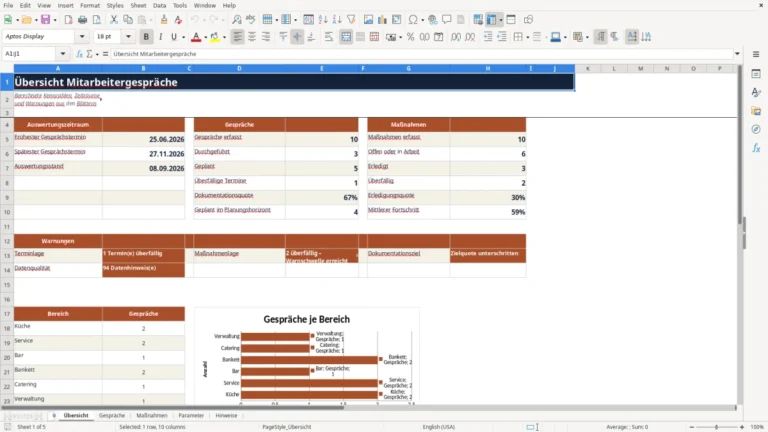Click the formula input line

click(x=421, y=54)
